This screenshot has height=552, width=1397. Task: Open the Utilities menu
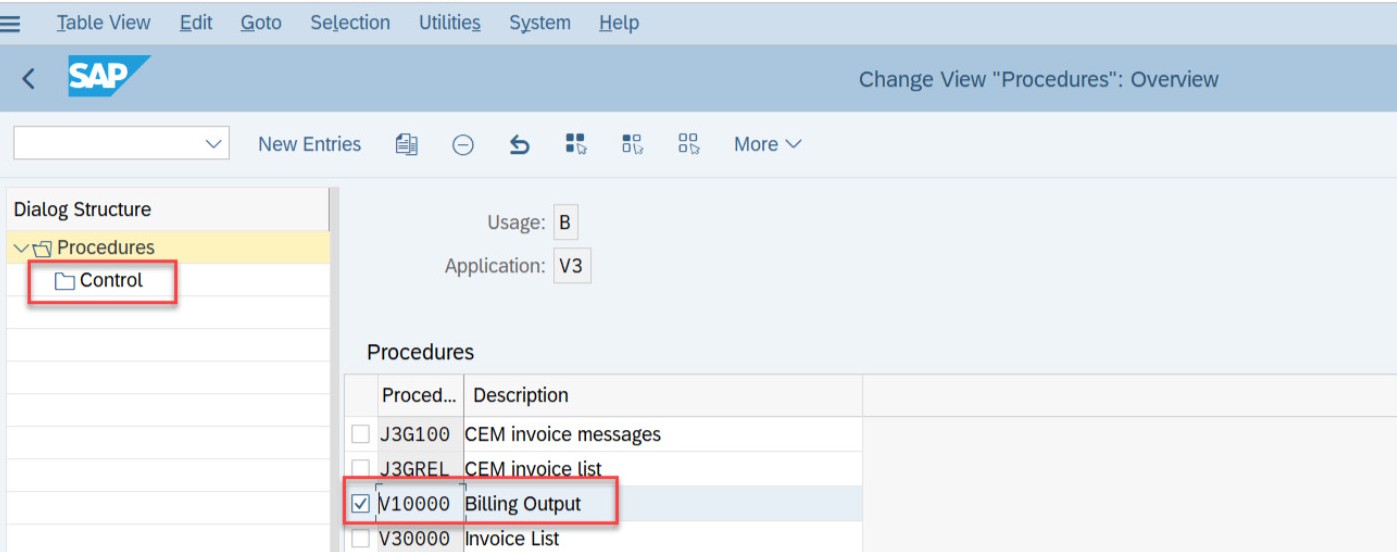click(449, 22)
